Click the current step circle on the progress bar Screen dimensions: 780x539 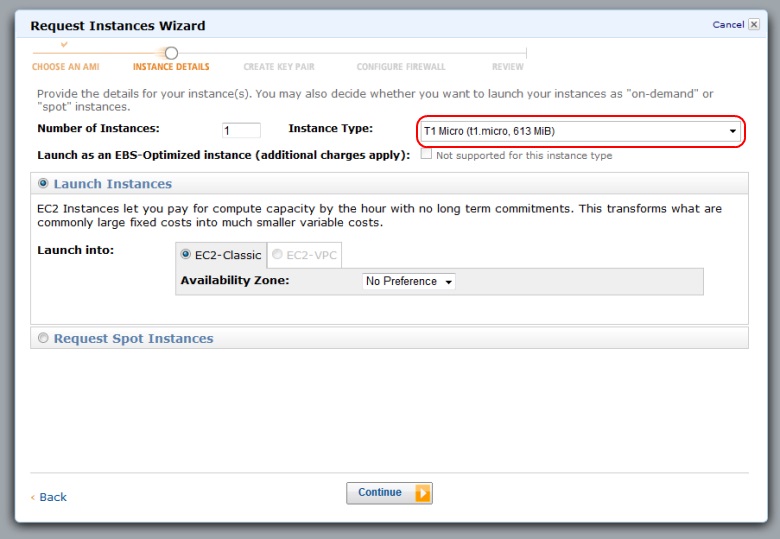point(171,53)
